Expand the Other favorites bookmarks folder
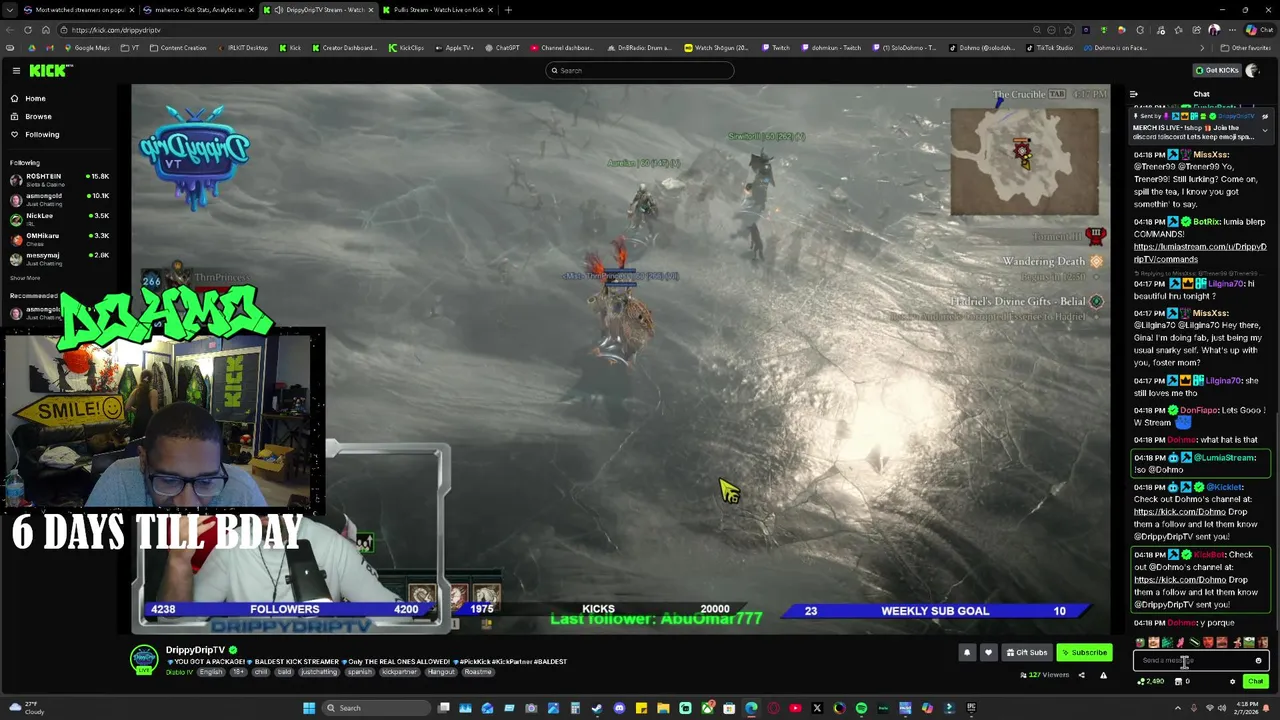 1246,48
